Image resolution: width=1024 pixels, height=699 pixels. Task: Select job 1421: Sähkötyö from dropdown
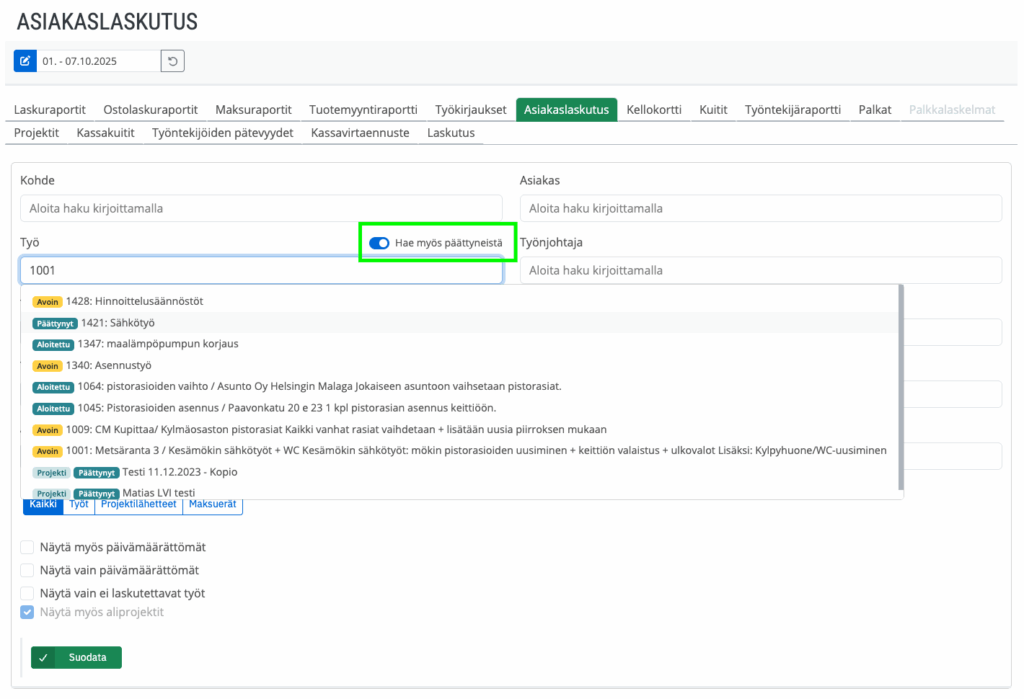tap(118, 323)
